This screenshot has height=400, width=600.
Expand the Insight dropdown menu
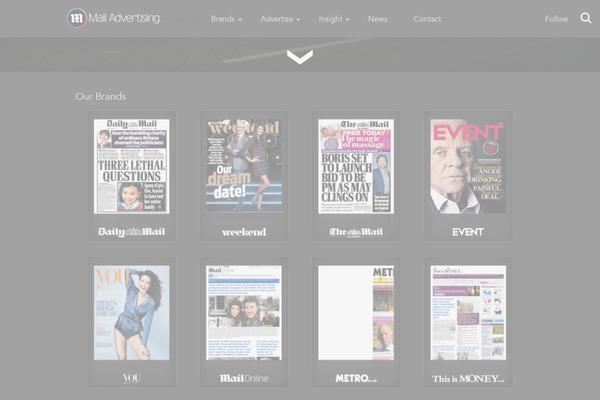(334, 19)
